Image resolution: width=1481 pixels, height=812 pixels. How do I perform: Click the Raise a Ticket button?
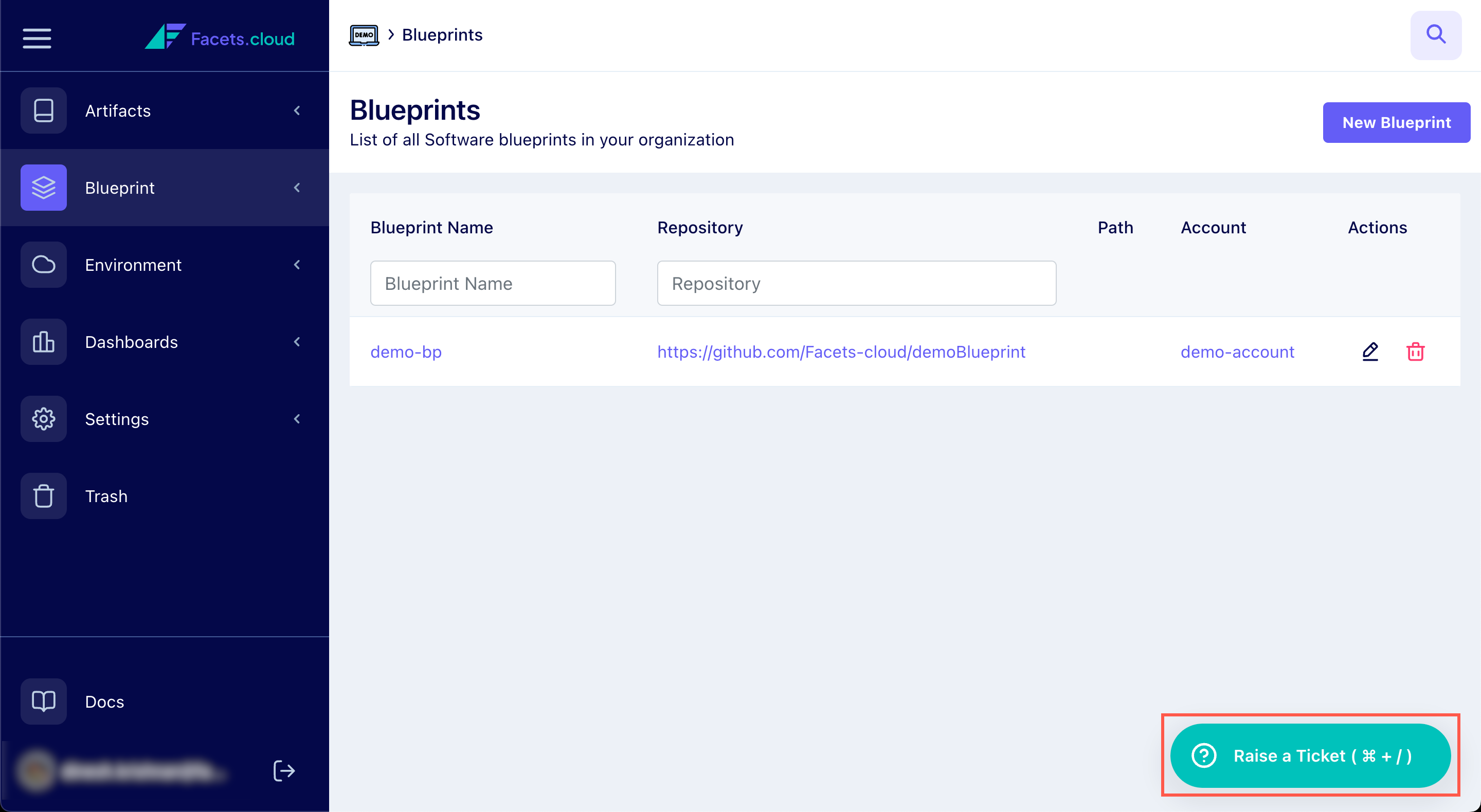[1310, 755]
